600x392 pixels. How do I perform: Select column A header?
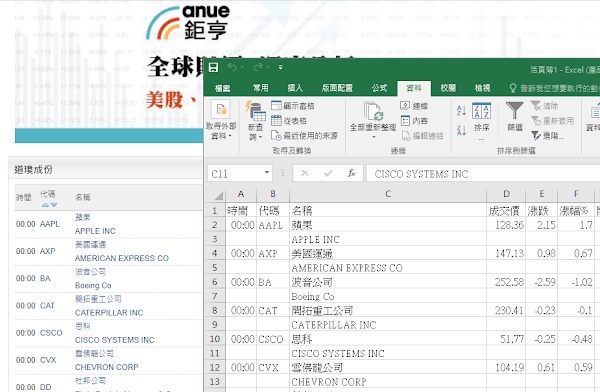[241, 194]
